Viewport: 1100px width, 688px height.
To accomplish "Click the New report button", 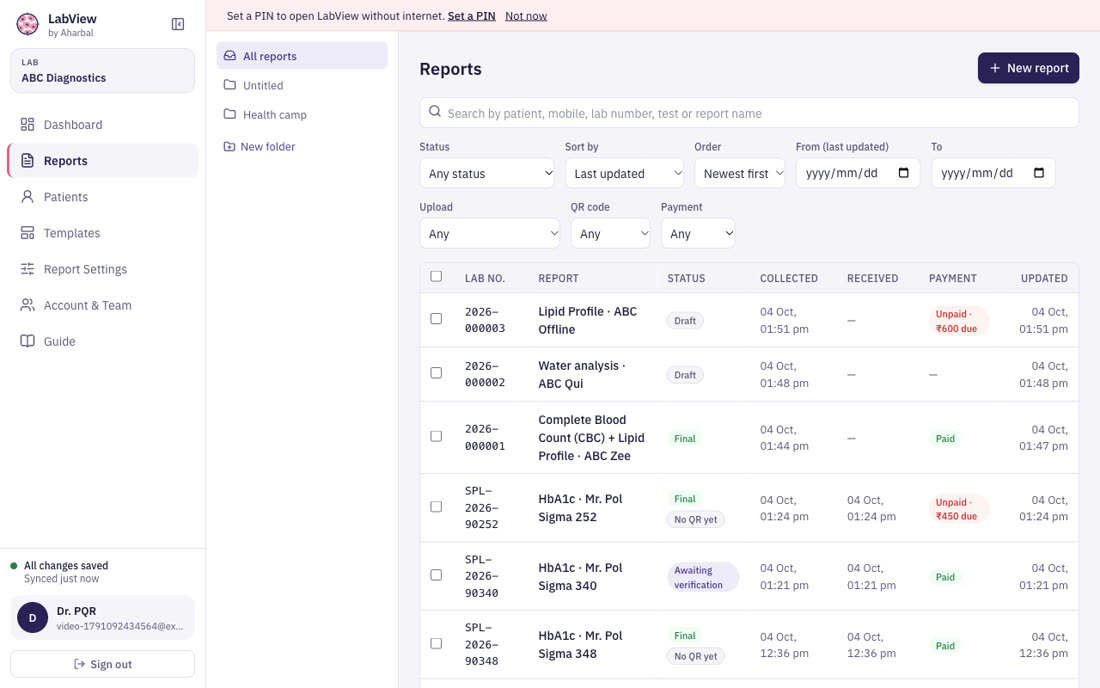I will (1028, 68).
